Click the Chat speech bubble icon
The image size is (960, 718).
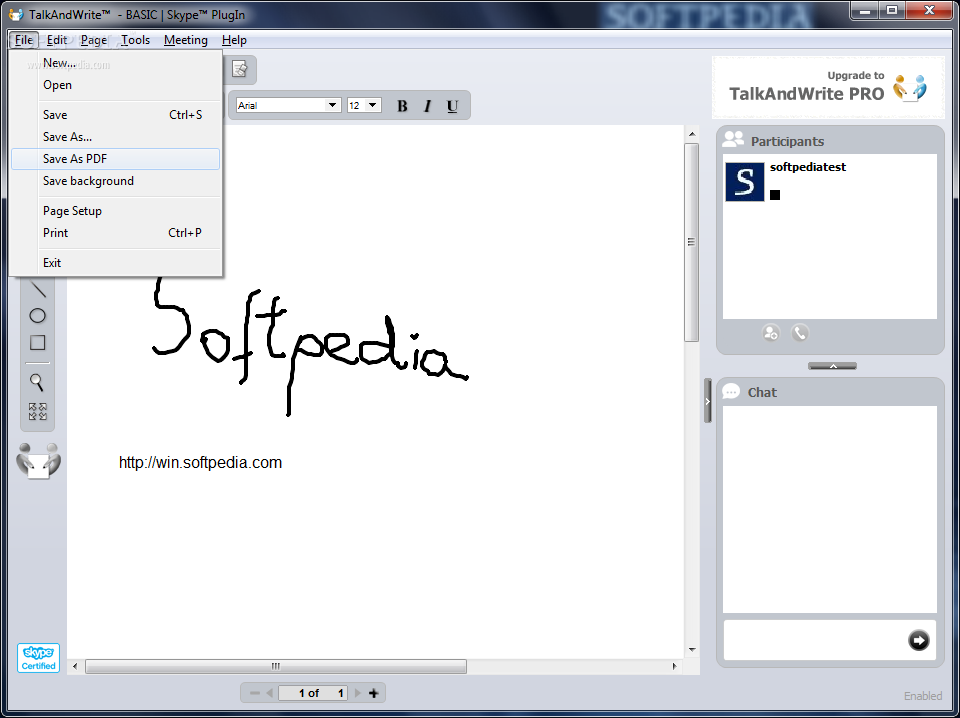pyautogui.click(x=731, y=392)
